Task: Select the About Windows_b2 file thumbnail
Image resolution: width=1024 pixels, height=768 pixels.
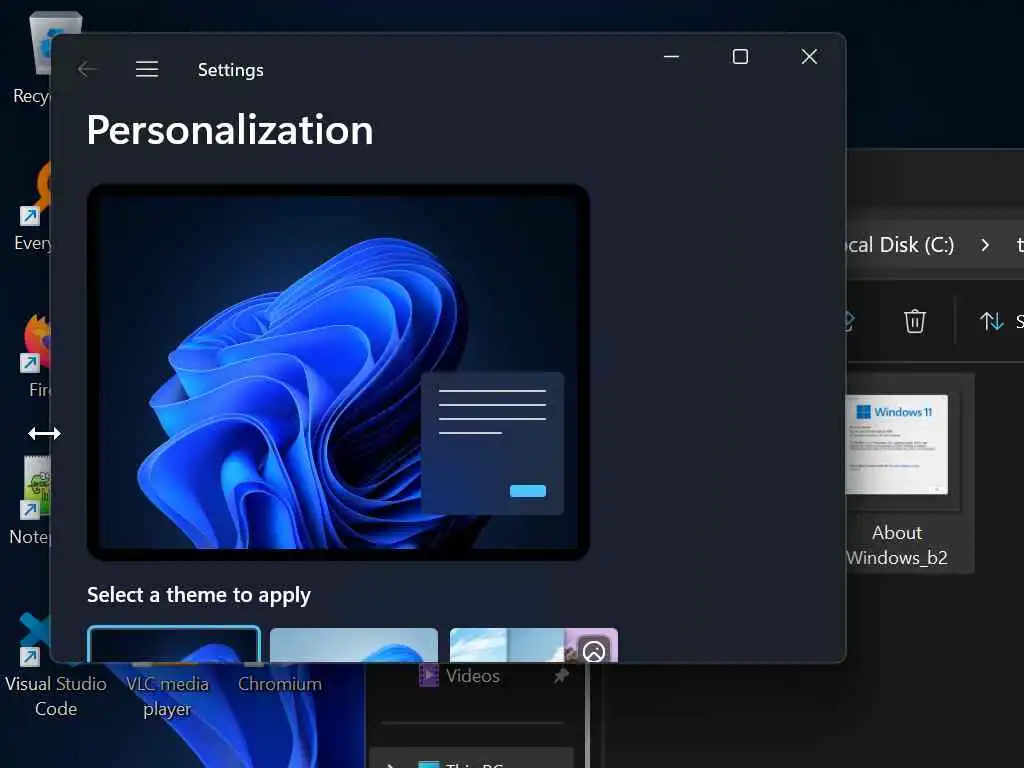Action: pos(897,444)
